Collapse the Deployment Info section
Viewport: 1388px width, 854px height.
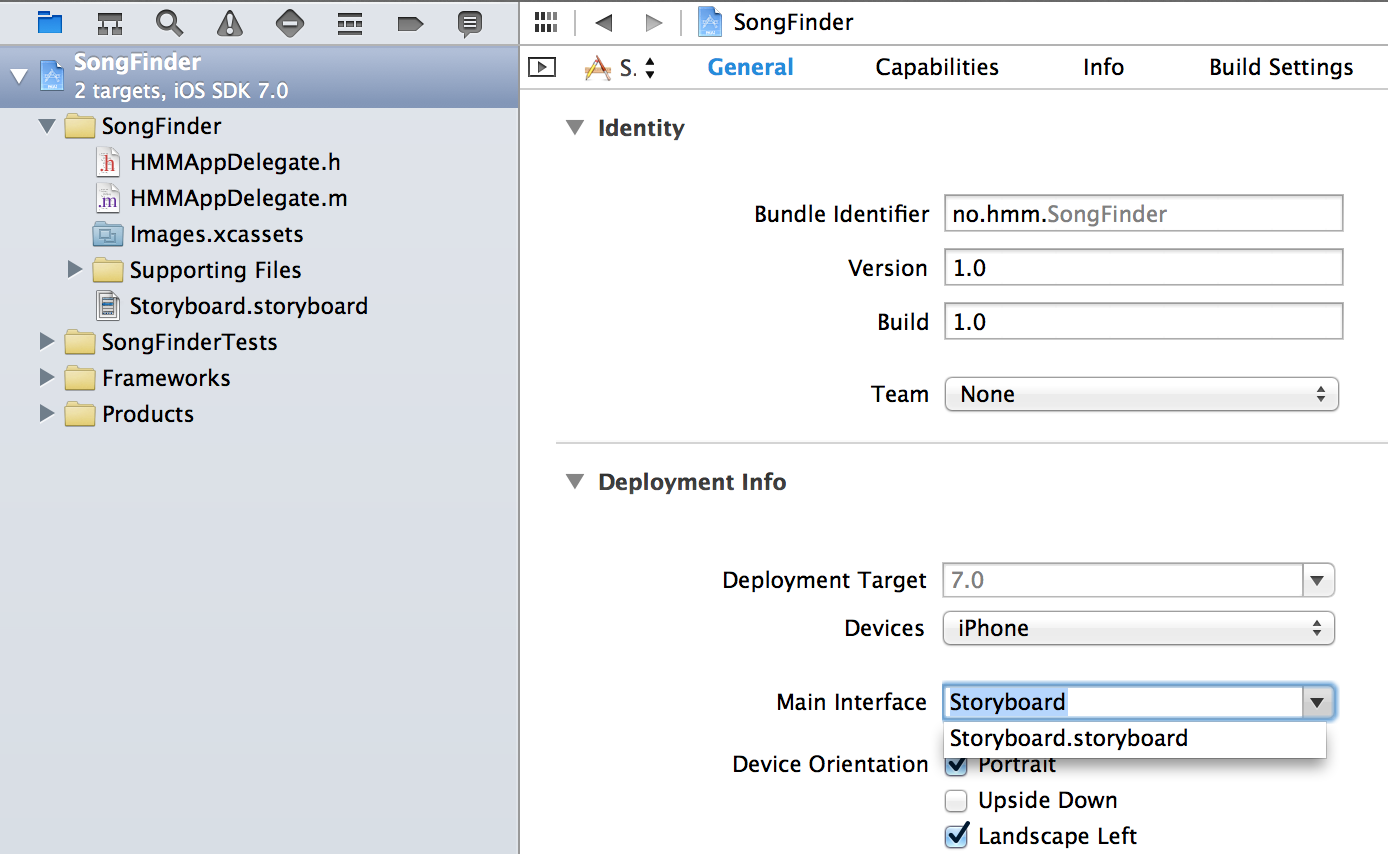tap(574, 482)
